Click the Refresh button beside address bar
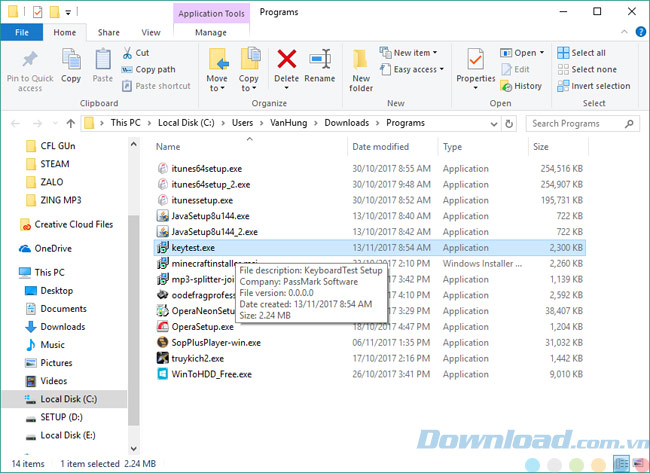 (x=509, y=124)
